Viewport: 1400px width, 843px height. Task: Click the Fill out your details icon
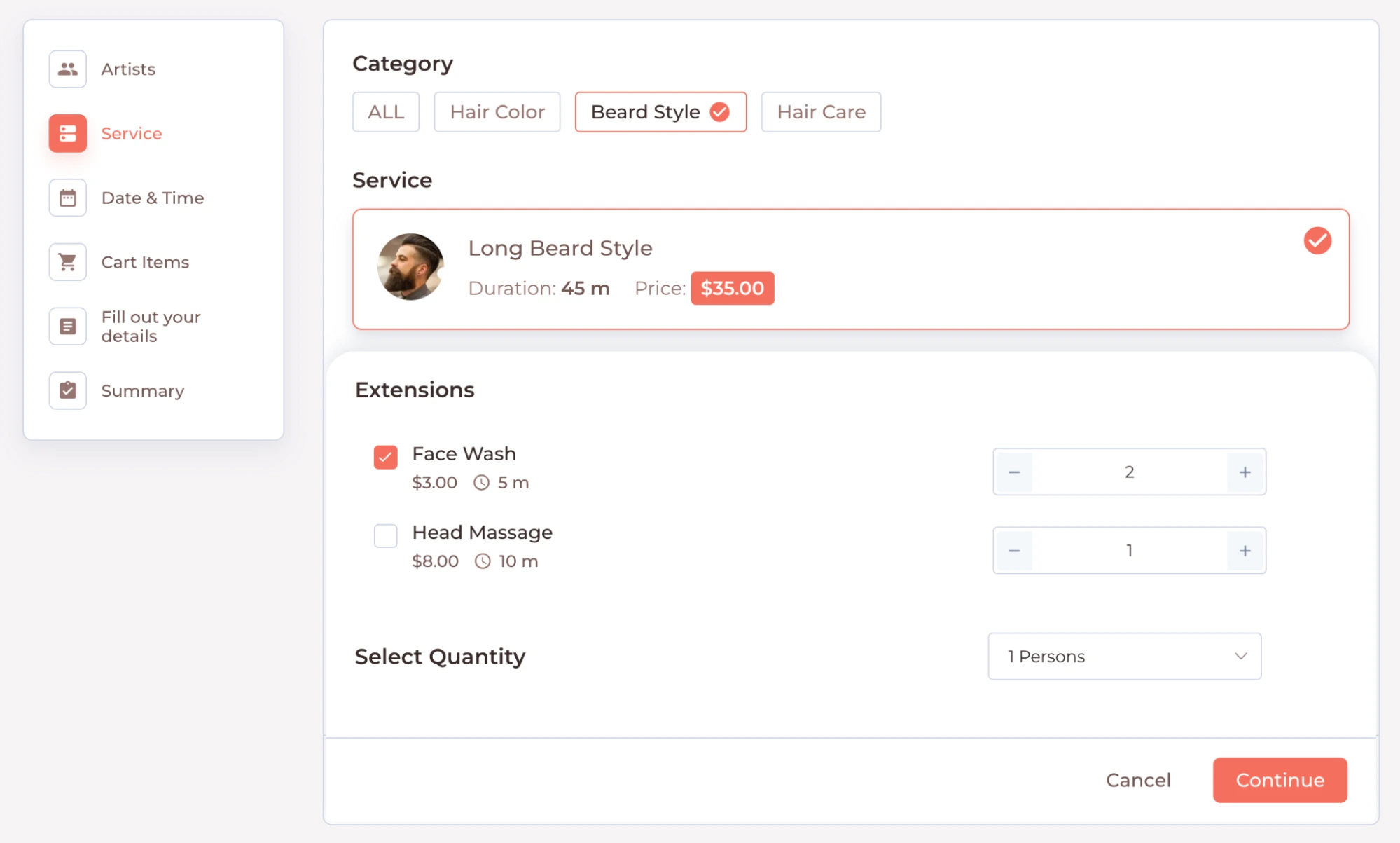tap(67, 326)
